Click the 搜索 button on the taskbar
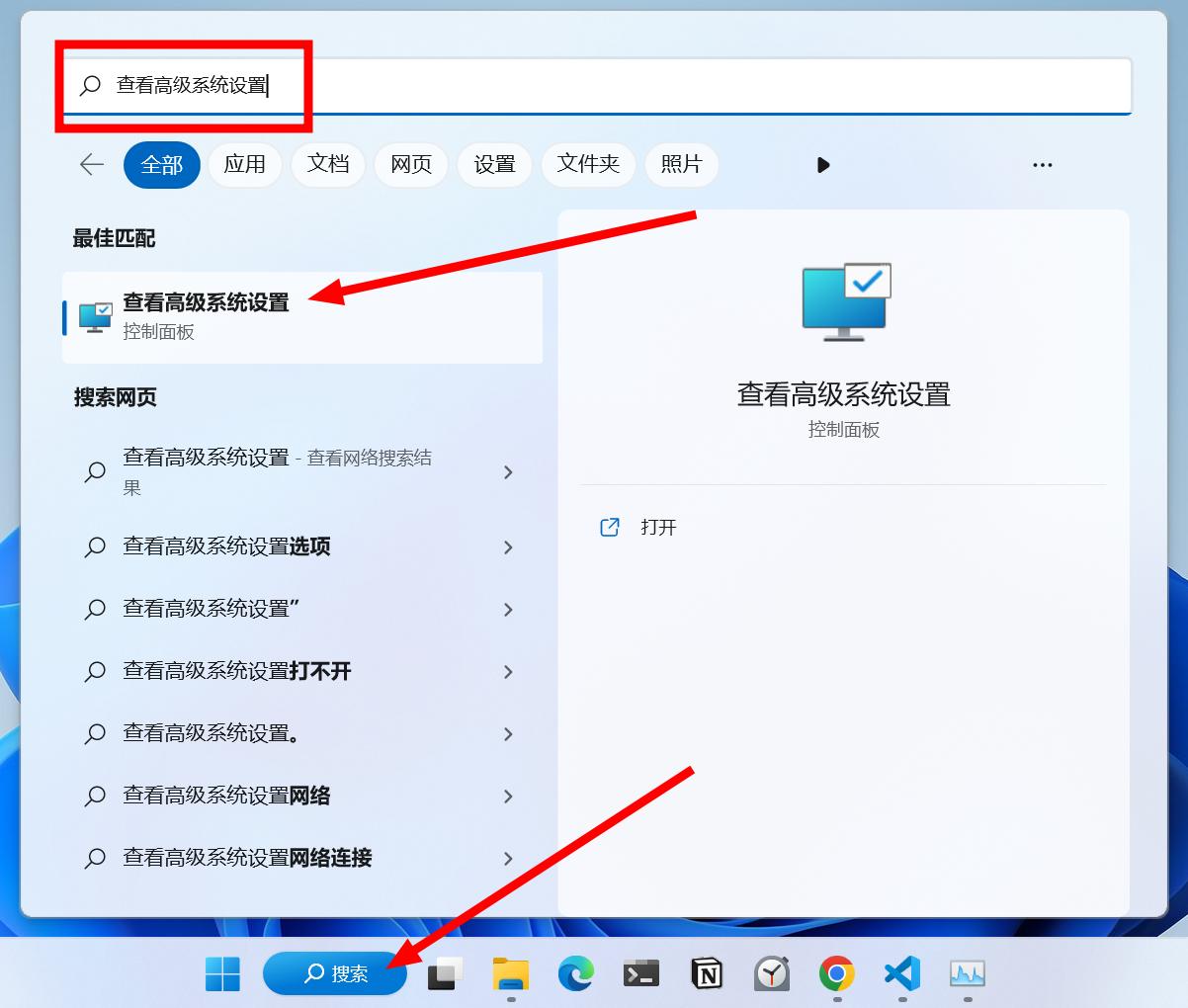The width and height of the screenshot is (1188, 1008). (335, 974)
